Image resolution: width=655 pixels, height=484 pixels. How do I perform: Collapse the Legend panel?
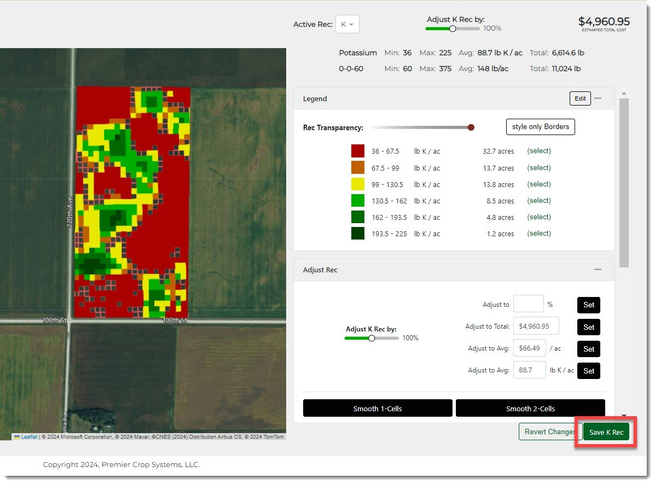[x=598, y=99]
